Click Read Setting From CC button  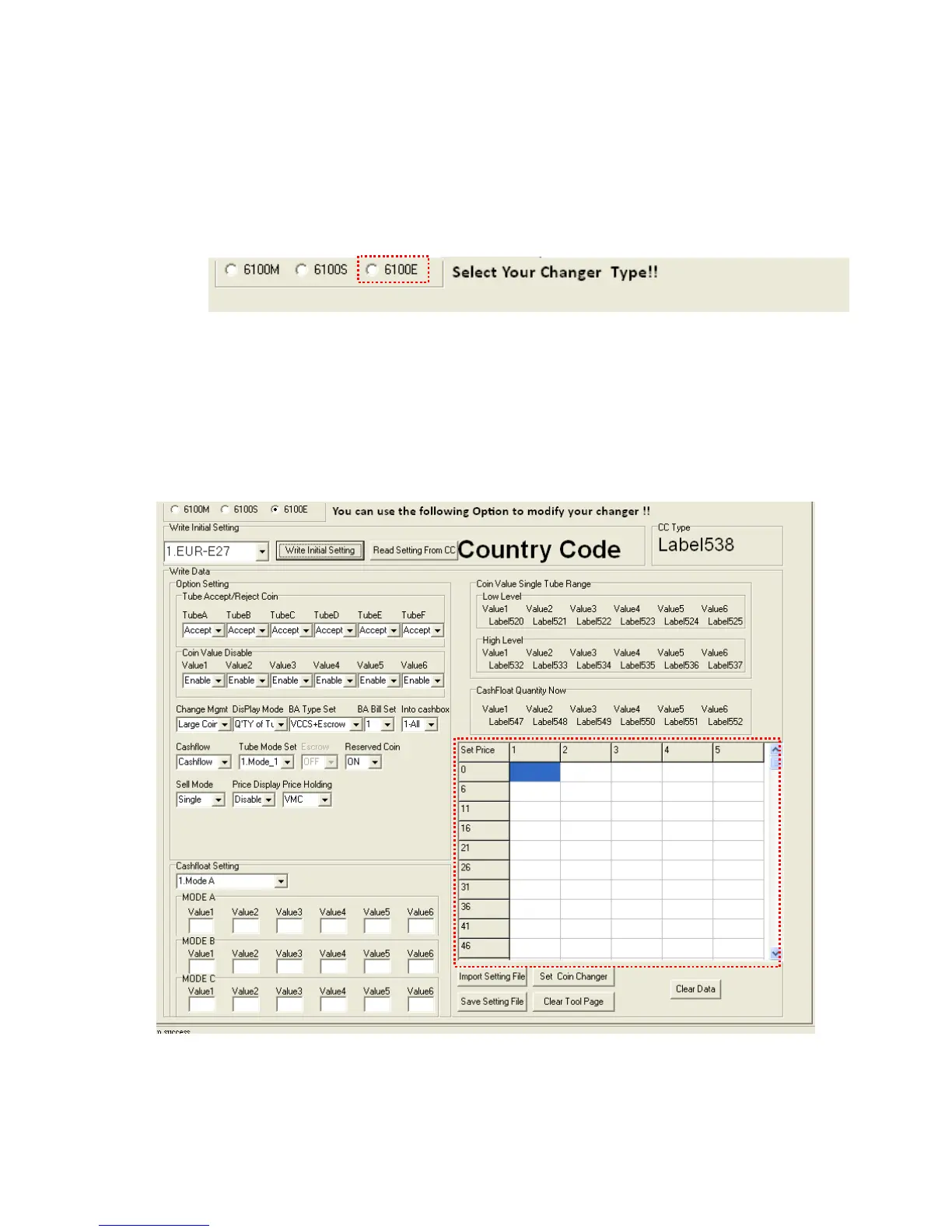[413, 550]
